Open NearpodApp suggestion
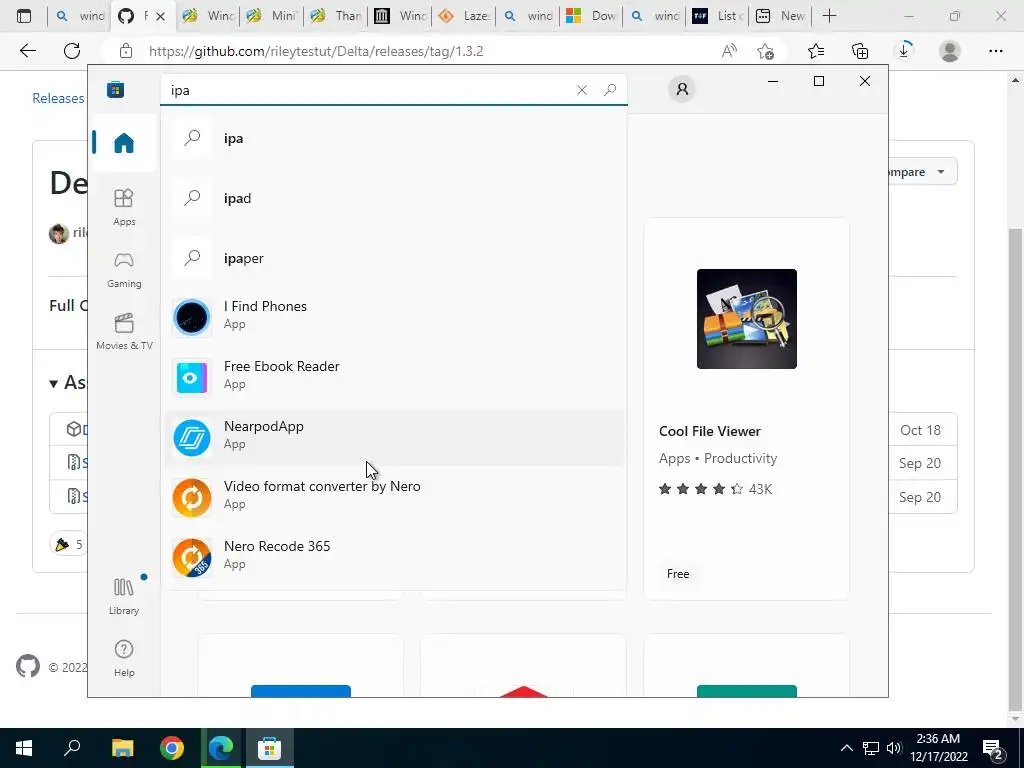This screenshot has height=768, width=1024. point(394,438)
